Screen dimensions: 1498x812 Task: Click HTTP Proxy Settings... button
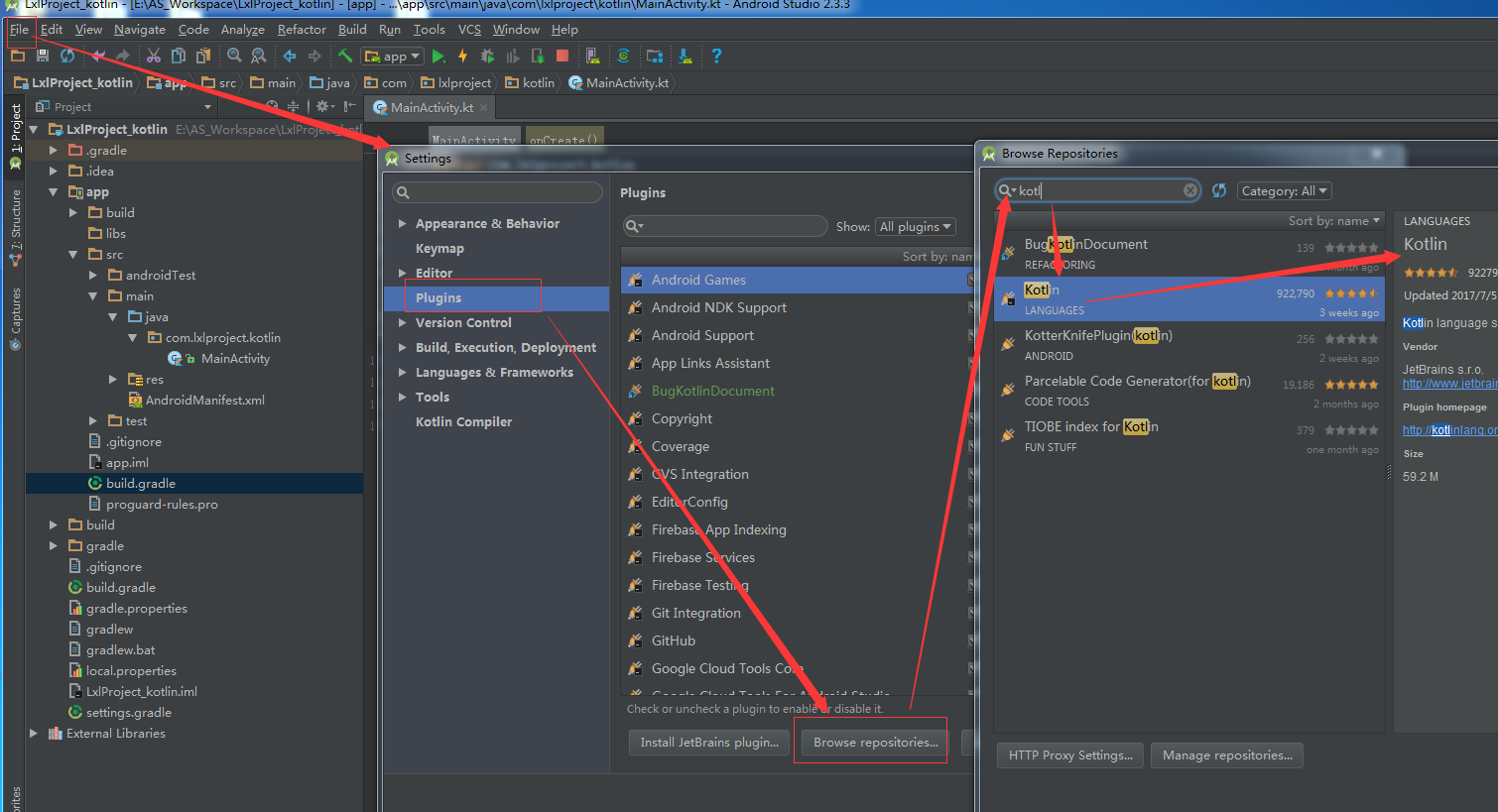click(x=1070, y=754)
